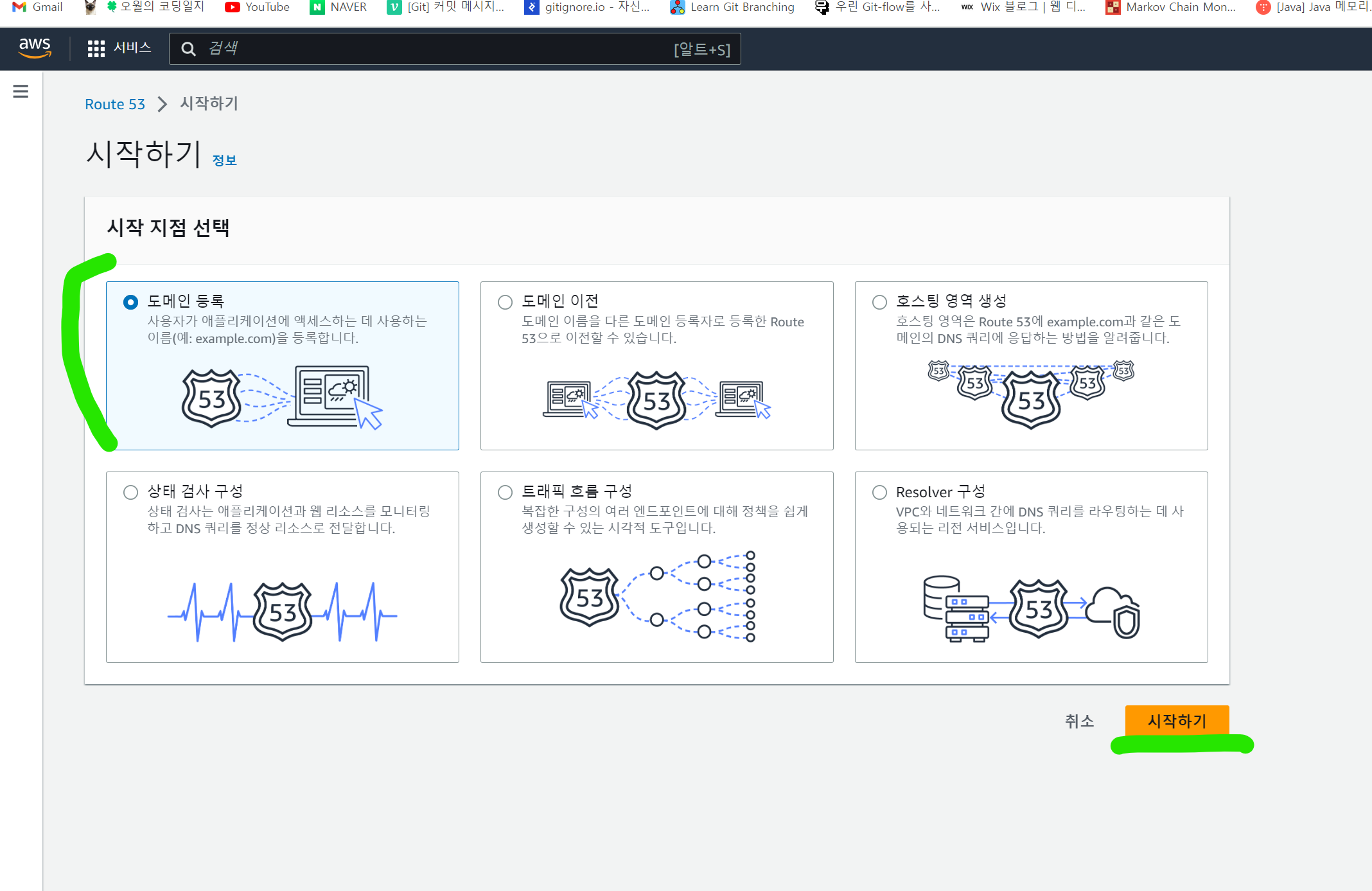This screenshot has height=891, width=1372.
Task: Open the NAVER bookmark
Action: pyautogui.click(x=338, y=7)
